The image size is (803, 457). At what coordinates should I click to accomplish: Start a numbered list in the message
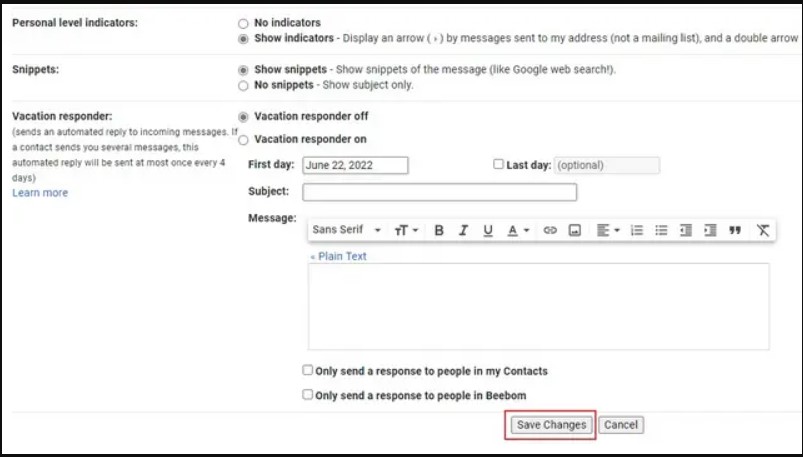tap(636, 230)
